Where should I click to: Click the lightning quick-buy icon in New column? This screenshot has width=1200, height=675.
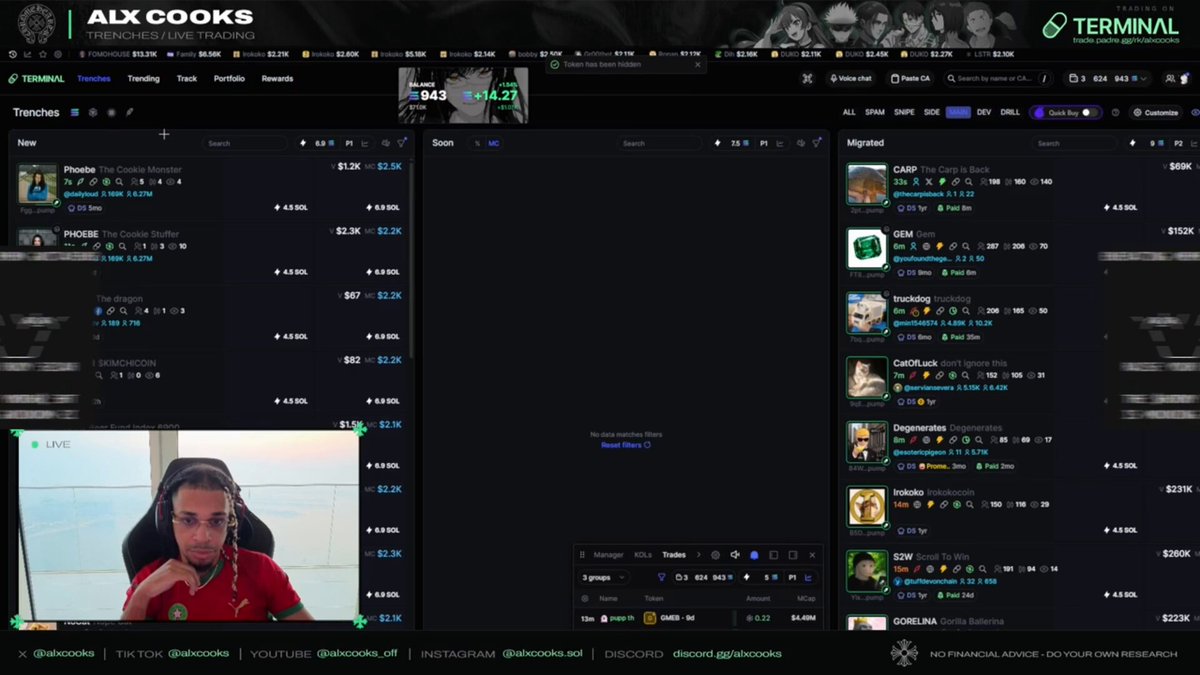click(304, 143)
